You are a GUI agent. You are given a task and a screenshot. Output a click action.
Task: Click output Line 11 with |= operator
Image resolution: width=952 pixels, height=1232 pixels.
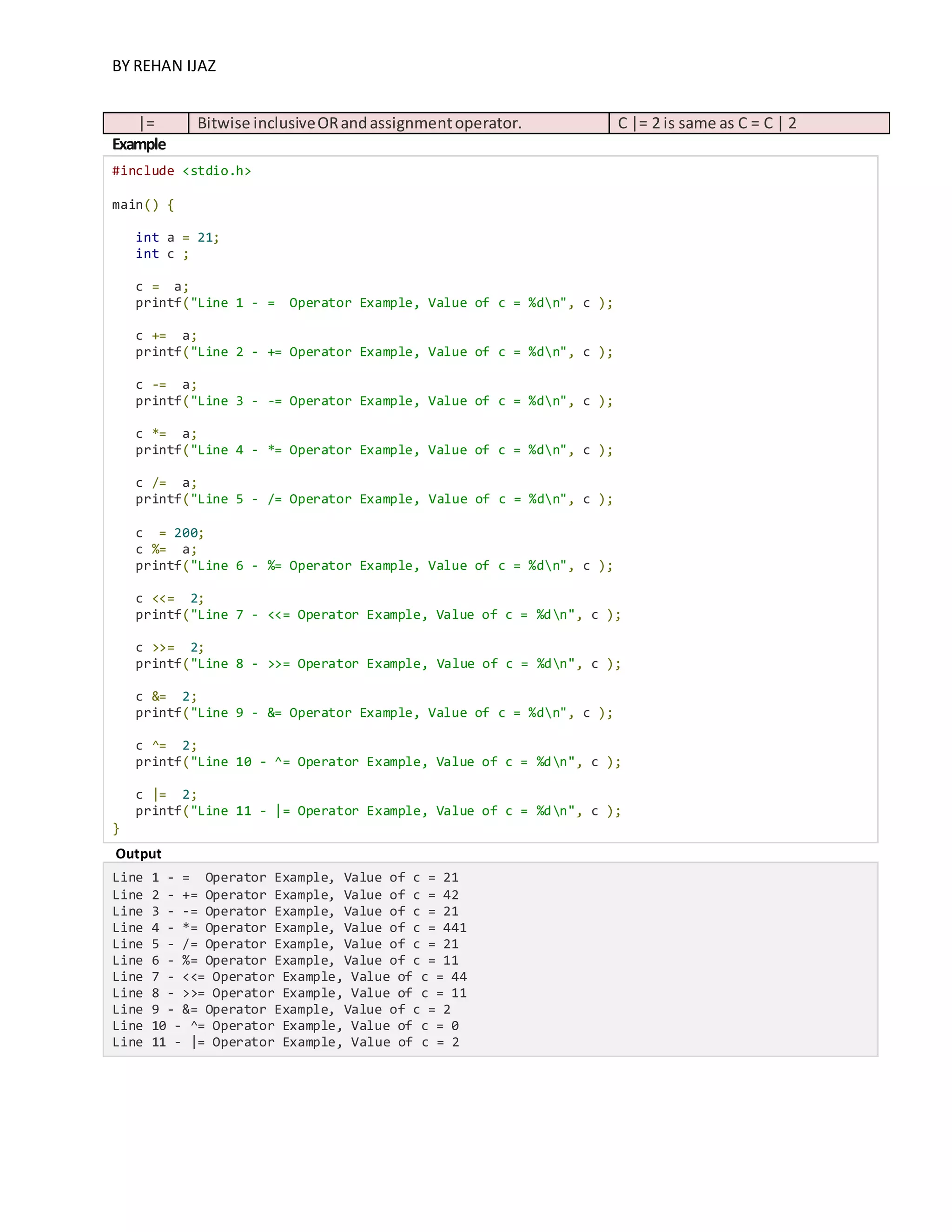(285, 1042)
